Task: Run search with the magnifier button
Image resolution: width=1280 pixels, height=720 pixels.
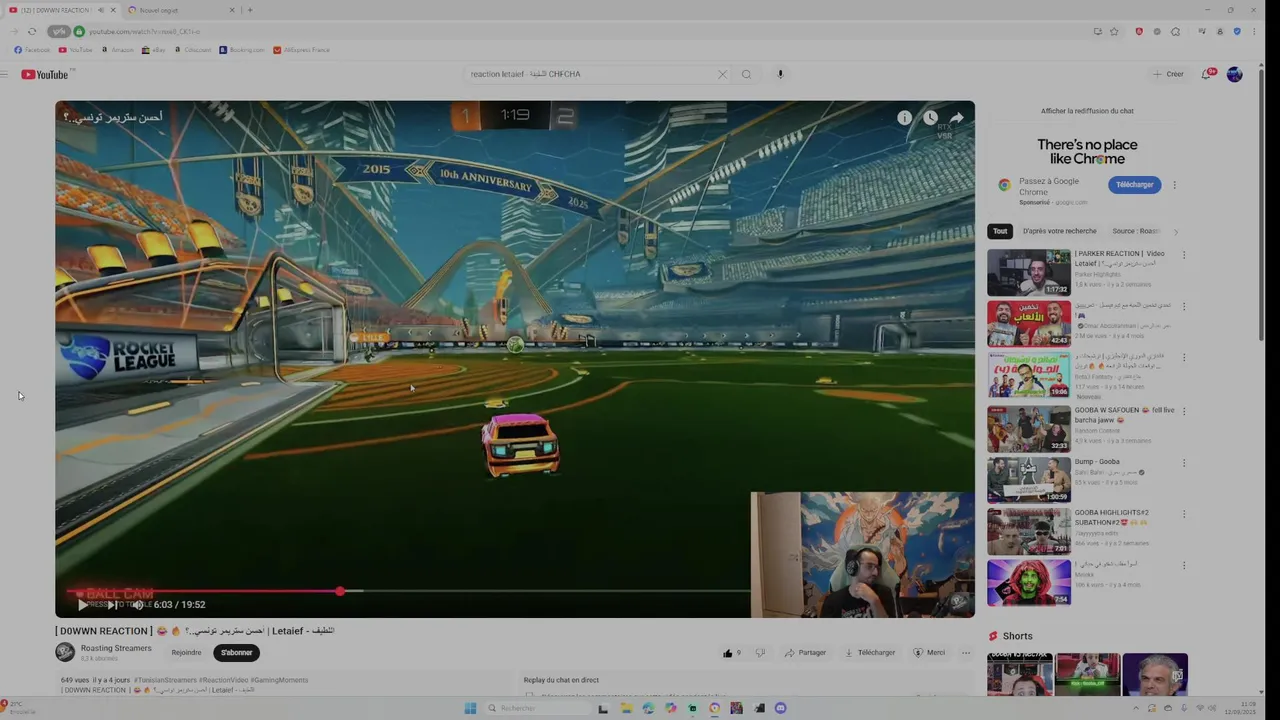Action: [746, 74]
